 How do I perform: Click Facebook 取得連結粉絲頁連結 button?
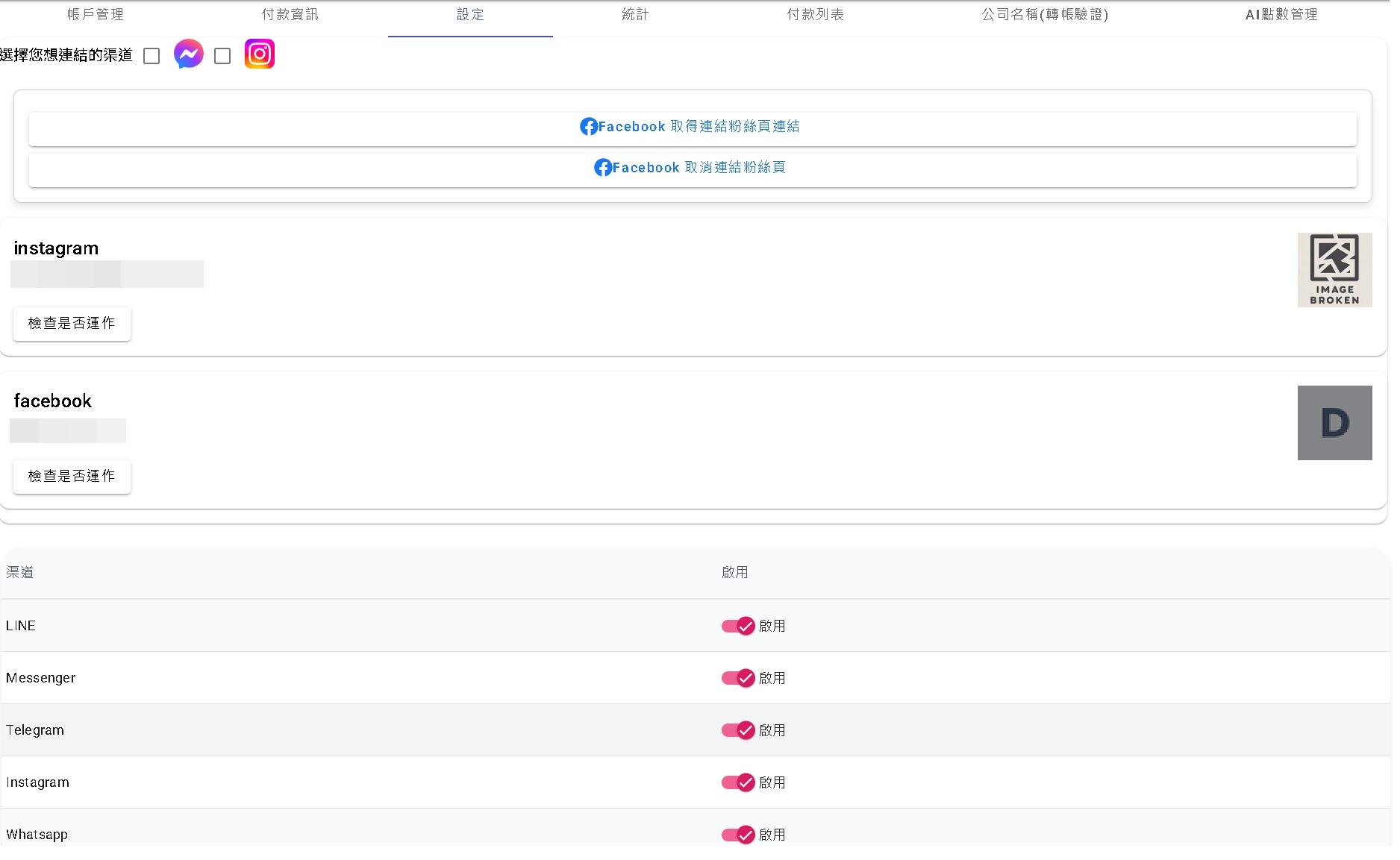692,128
